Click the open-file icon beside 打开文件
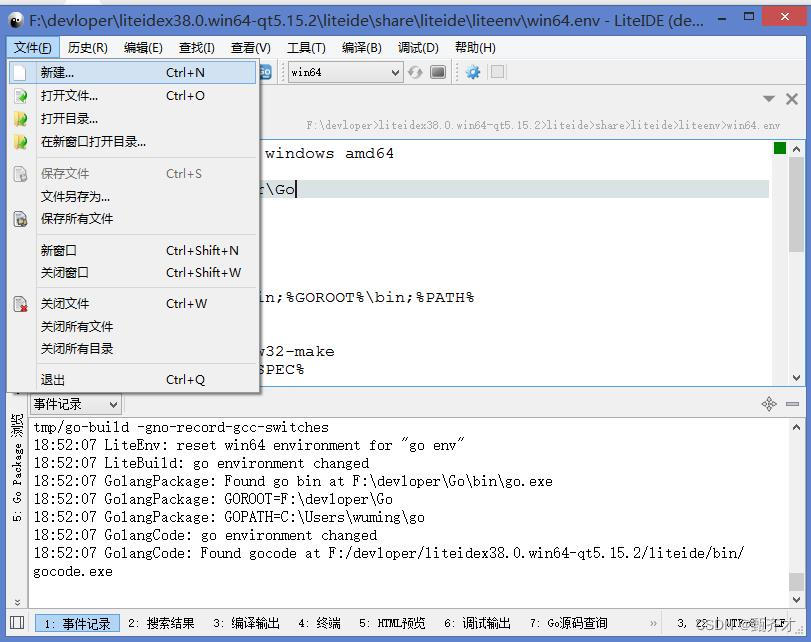The image size is (811, 642). coord(20,96)
